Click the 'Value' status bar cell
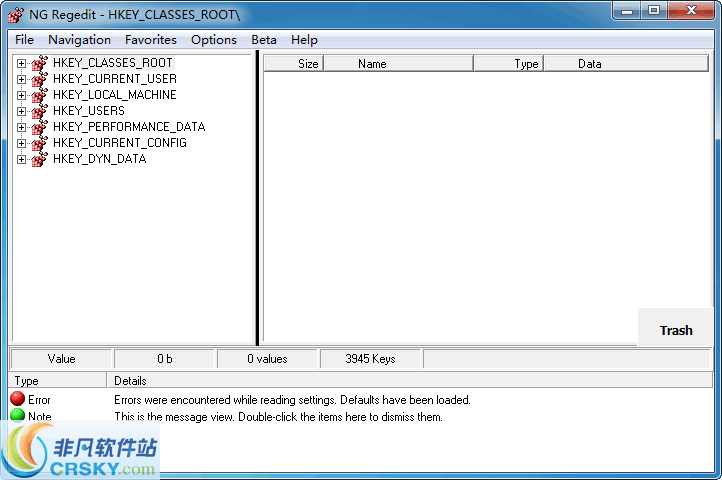 [x=61, y=359]
